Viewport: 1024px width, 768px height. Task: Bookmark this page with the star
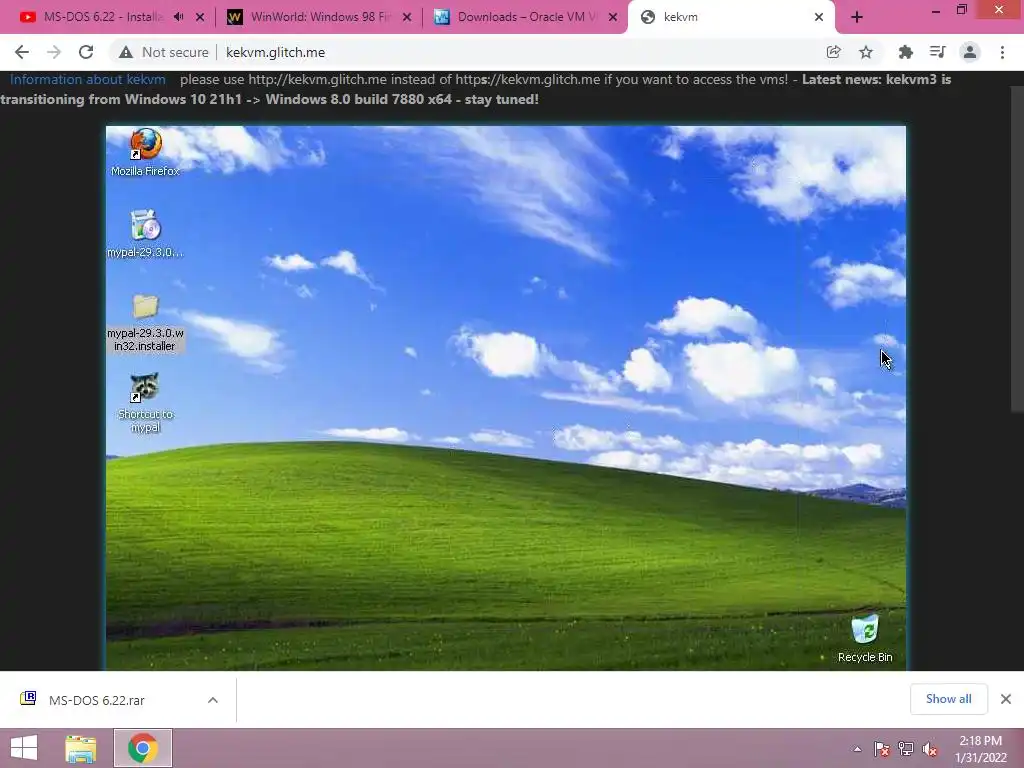coord(866,52)
